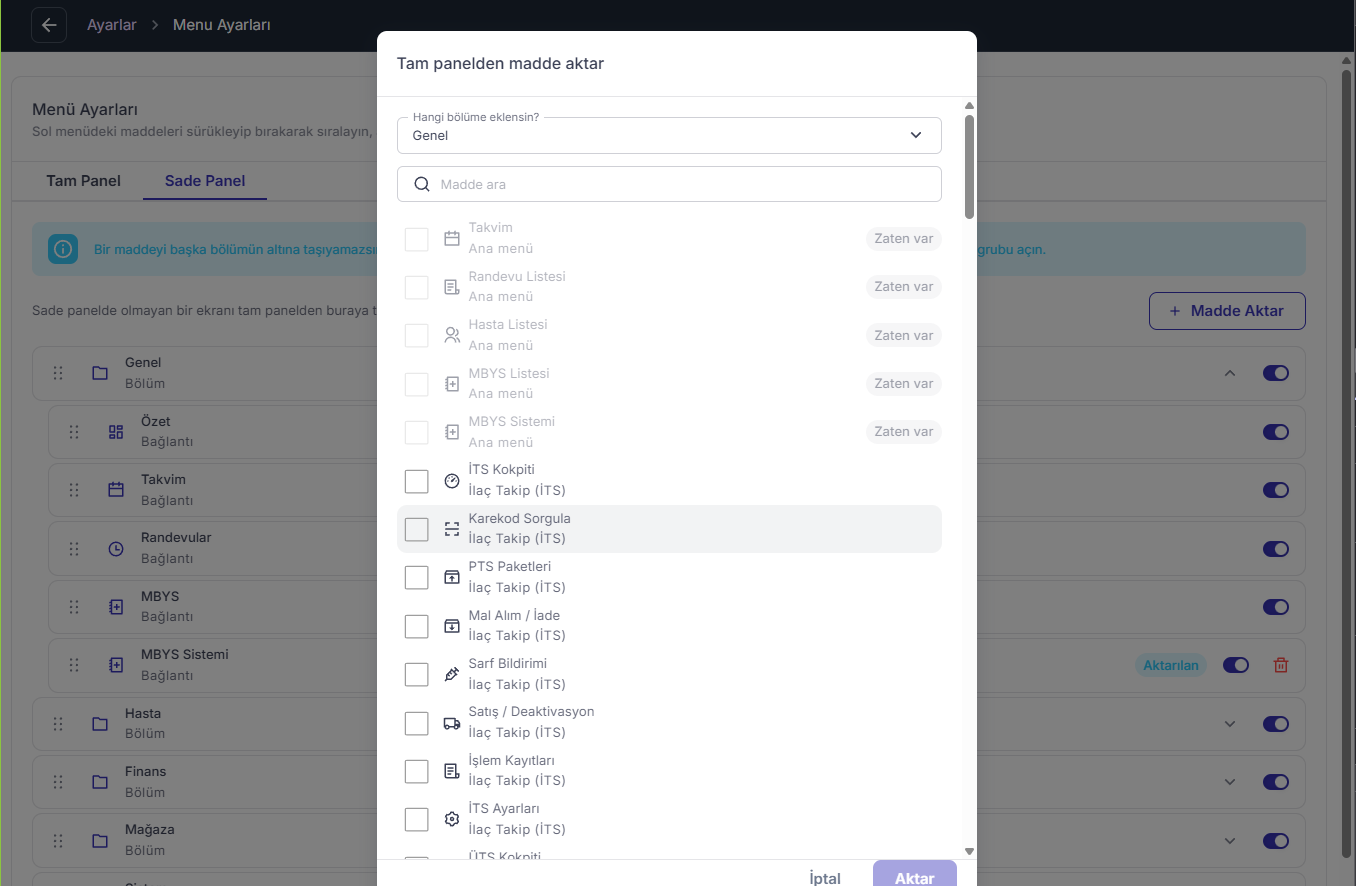The width and height of the screenshot is (1356, 886).
Task: Click the Randevular clock icon
Action: point(116,549)
